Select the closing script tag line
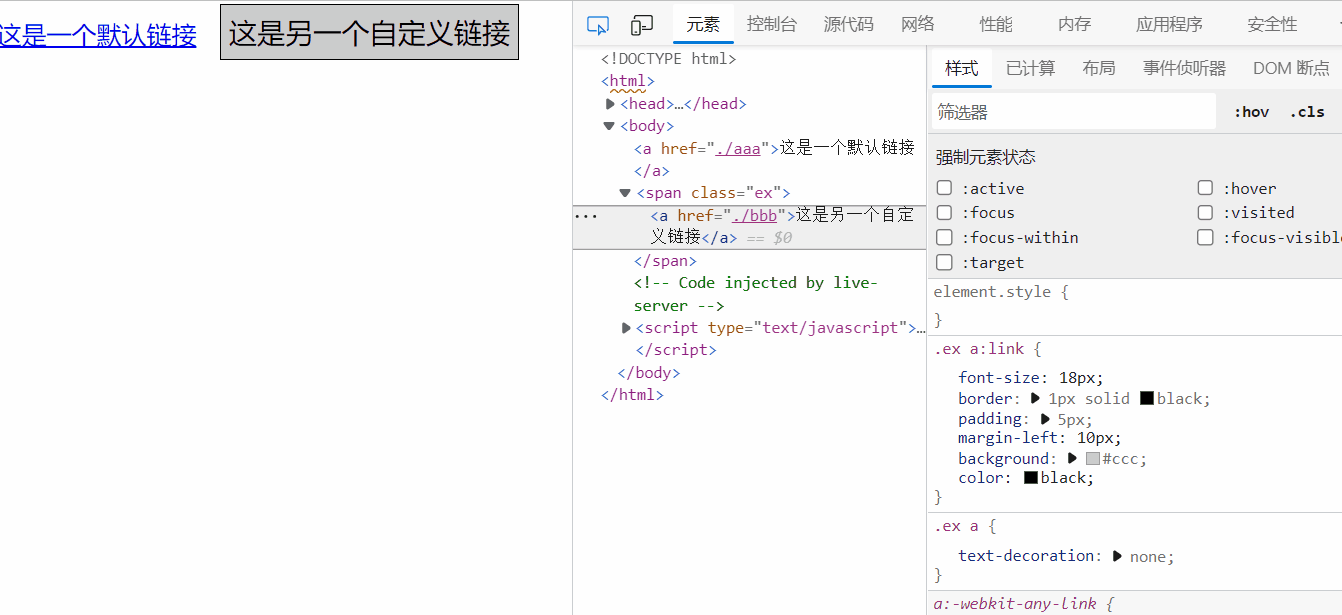The image size is (1342, 615). [676, 350]
